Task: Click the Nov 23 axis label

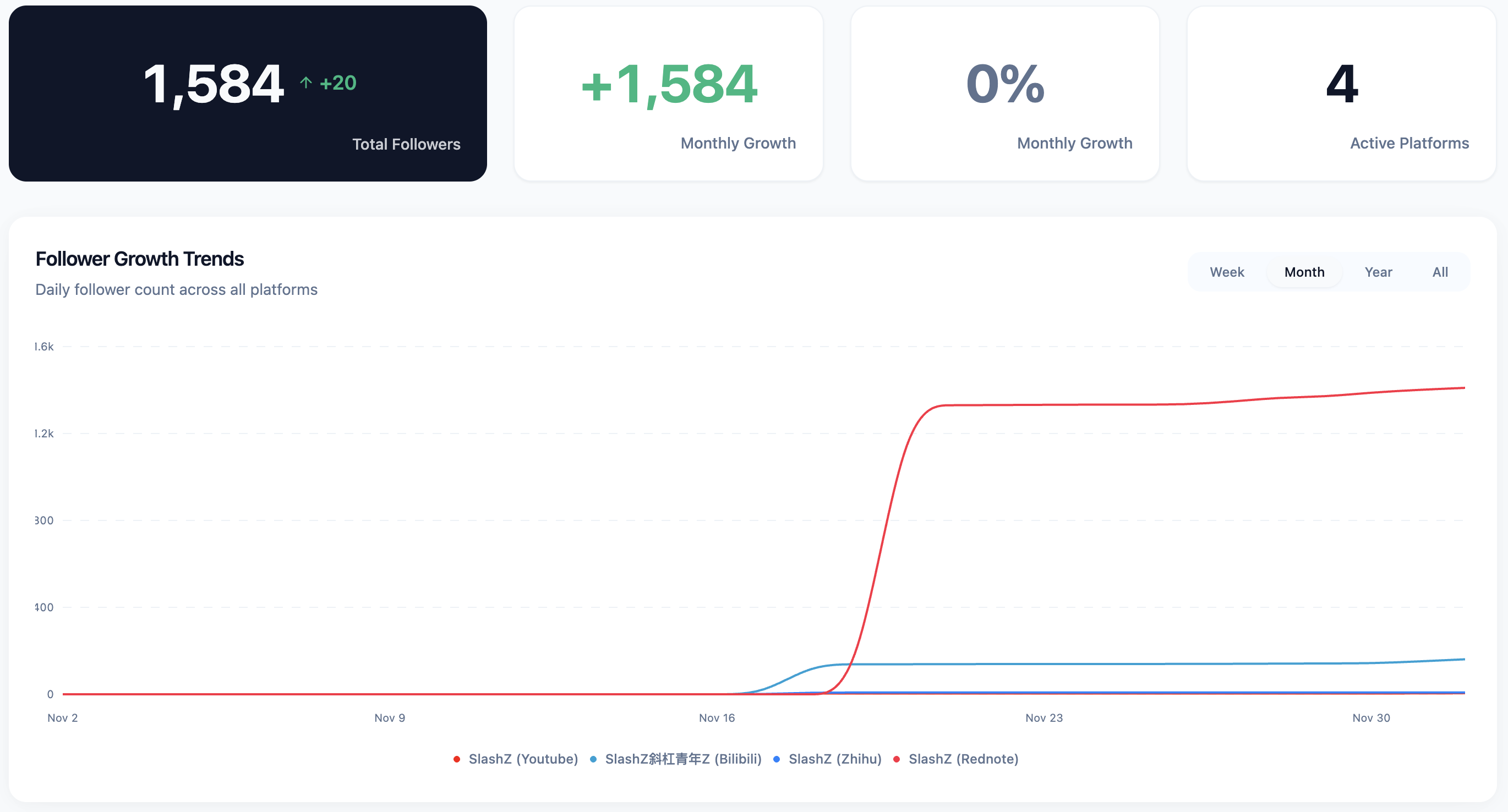Action: 1044,718
